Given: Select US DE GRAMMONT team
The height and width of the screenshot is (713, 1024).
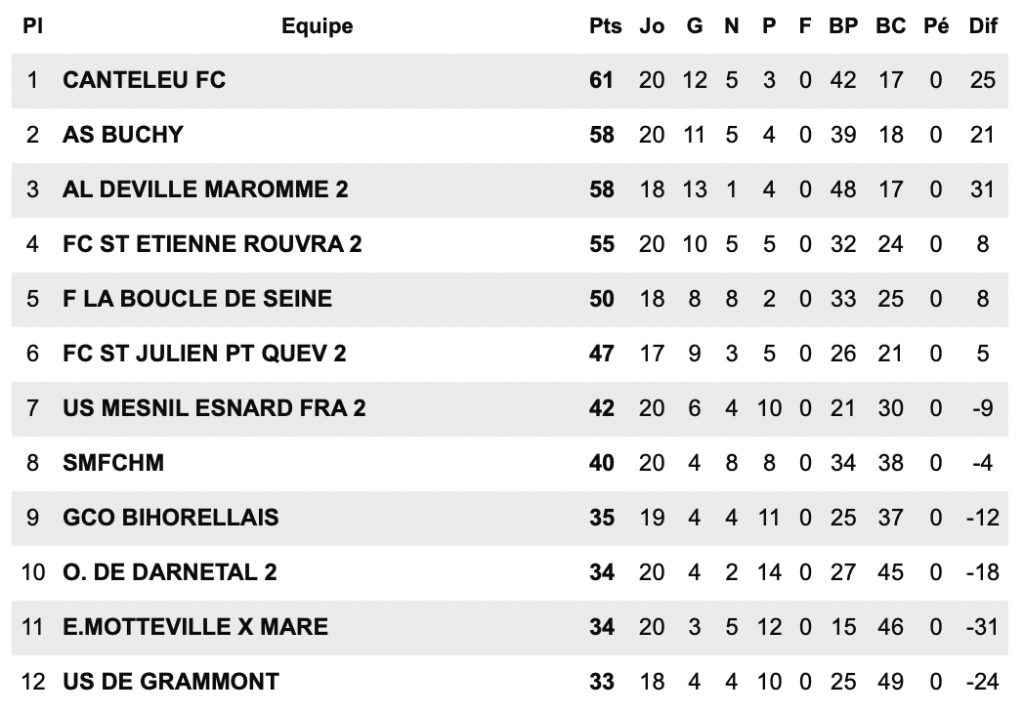Looking at the screenshot, I should coord(170,682).
